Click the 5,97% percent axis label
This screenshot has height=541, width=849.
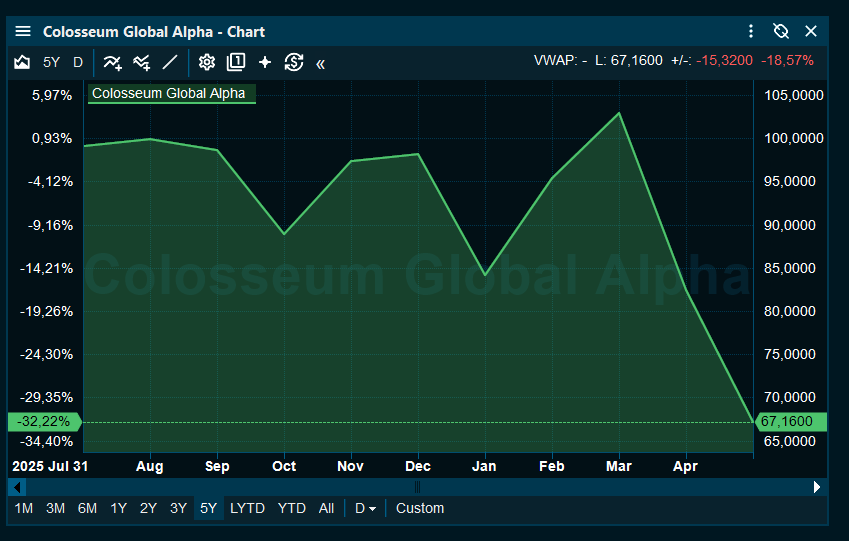(51, 95)
